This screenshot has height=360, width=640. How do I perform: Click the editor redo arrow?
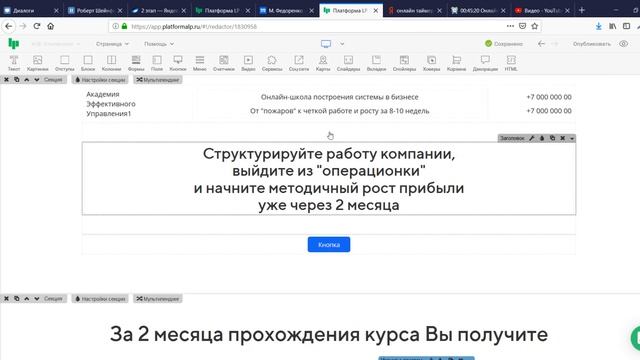pyautogui.click(x=555, y=44)
